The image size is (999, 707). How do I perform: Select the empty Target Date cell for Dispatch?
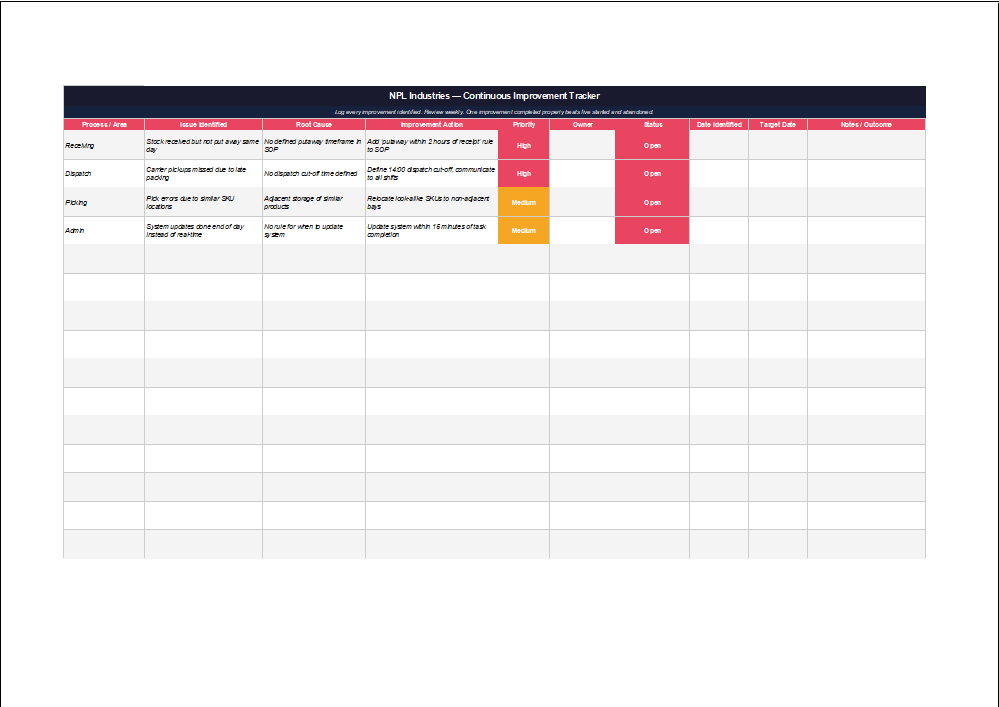pyautogui.click(x=777, y=174)
